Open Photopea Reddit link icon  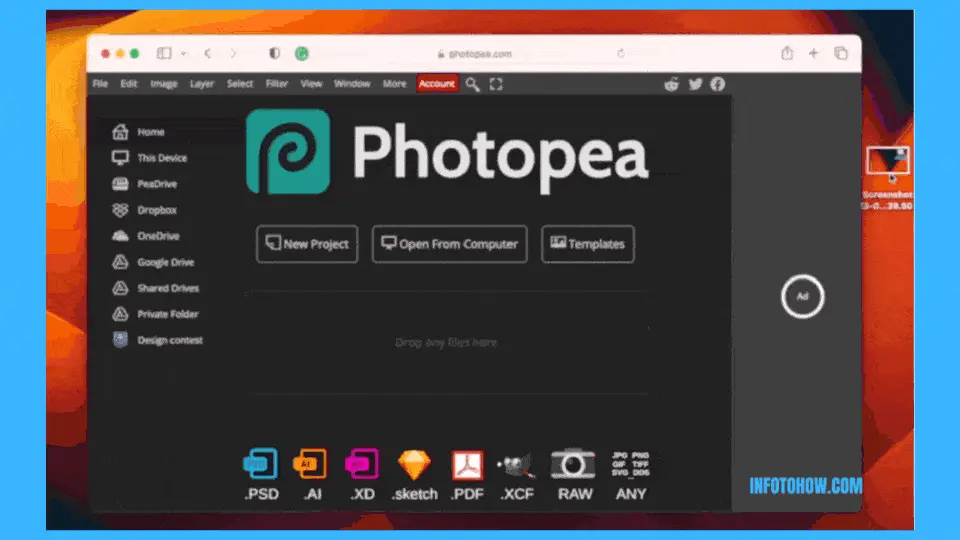tap(672, 84)
